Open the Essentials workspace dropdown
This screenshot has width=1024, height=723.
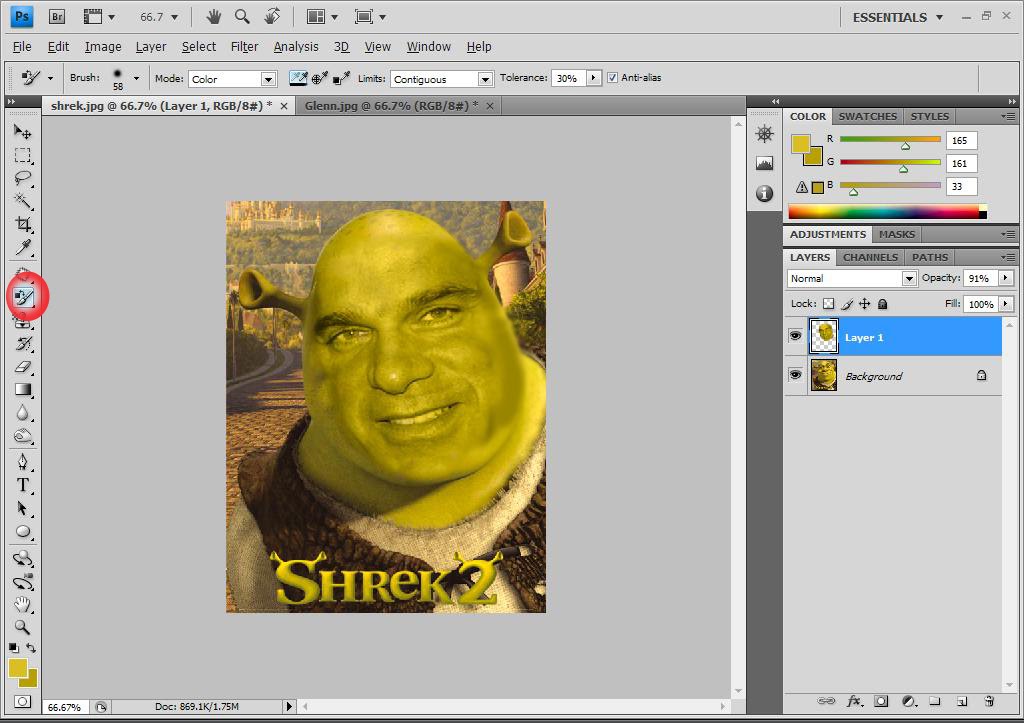pyautogui.click(x=898, y=18)
